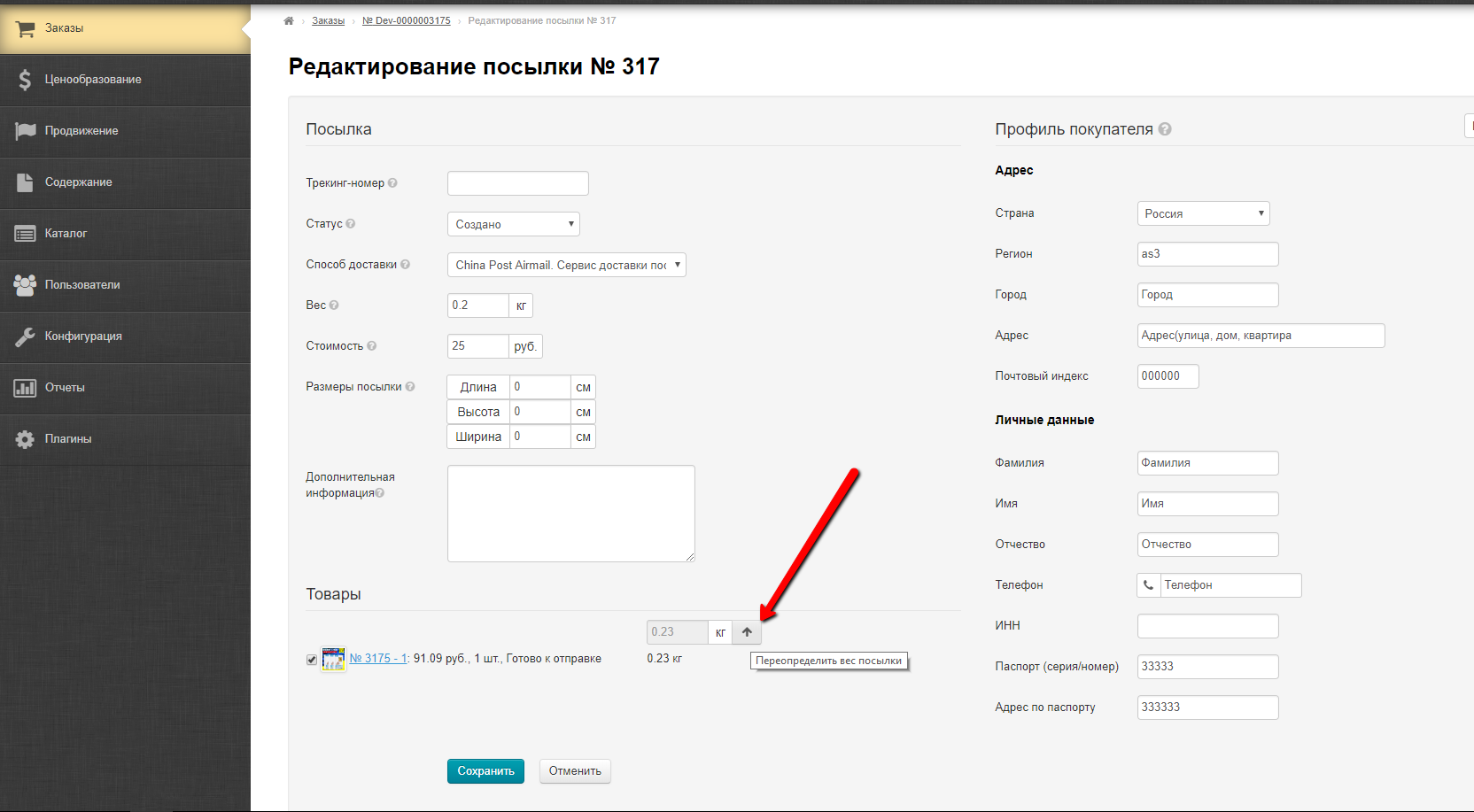Open the № 3175 - 1 item link
This screenshot has width=1474, height=812.
click(378, 659)
